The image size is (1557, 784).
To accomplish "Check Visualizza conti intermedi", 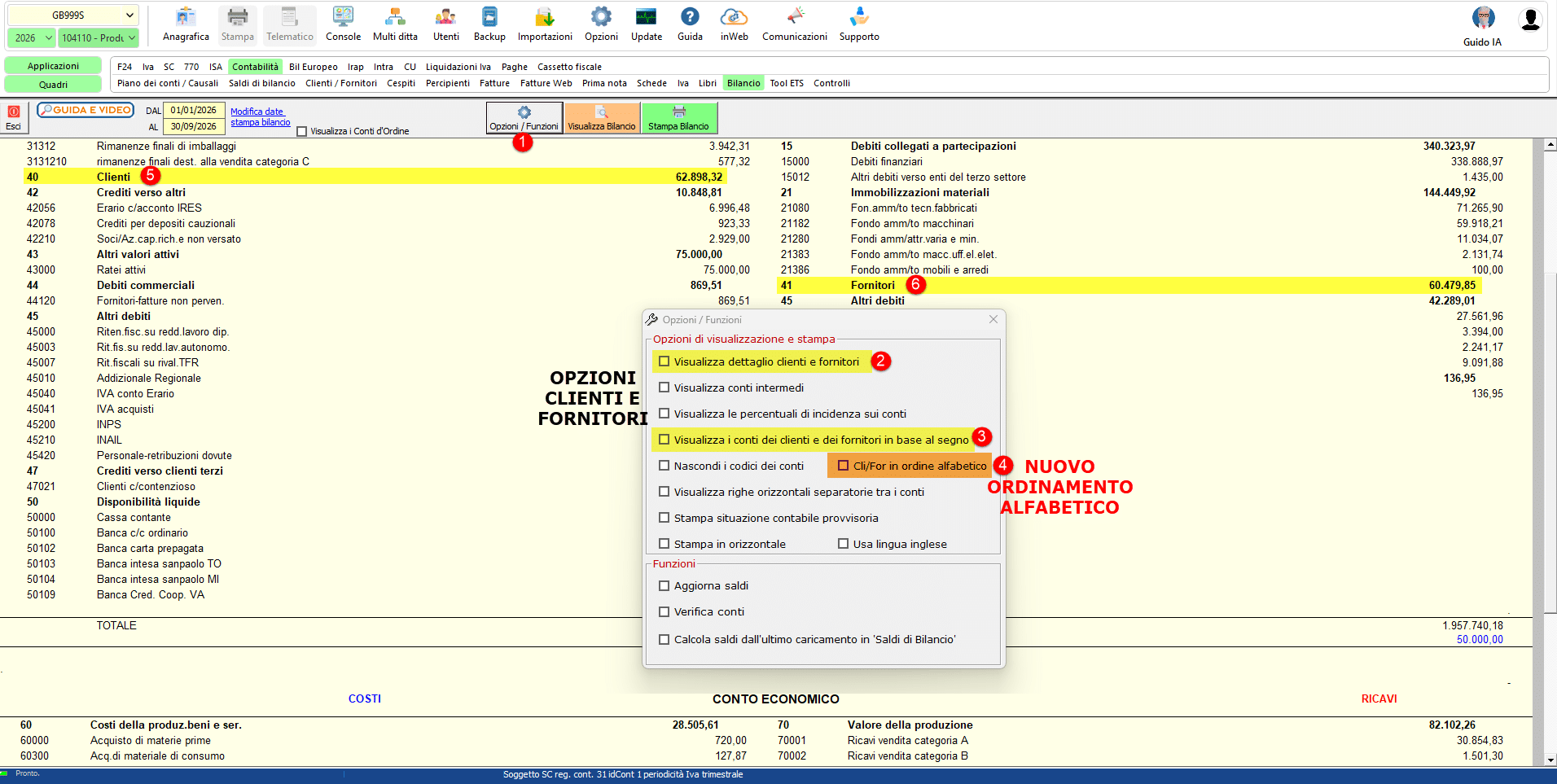I will (x=664, y=388).
